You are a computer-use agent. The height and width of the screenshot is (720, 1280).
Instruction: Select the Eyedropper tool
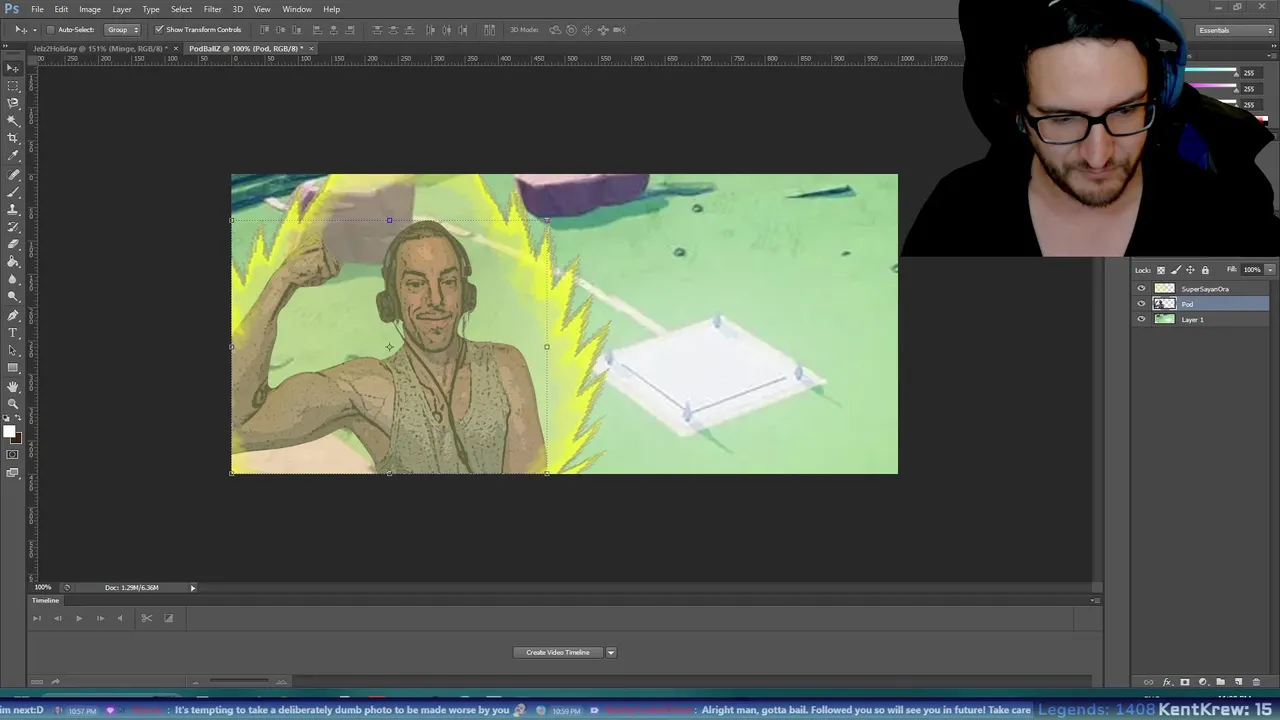(x=13, y=156)
